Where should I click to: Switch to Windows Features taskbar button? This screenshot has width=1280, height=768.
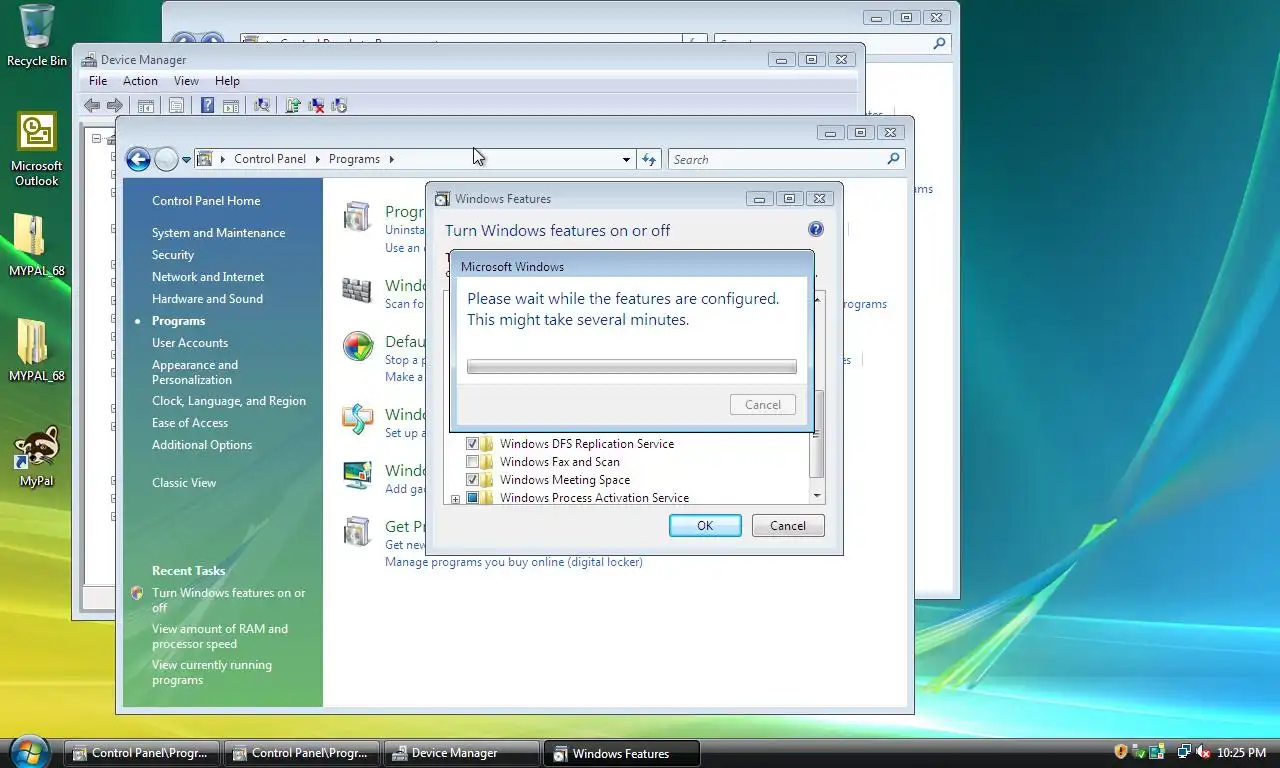tap(620, 753)
